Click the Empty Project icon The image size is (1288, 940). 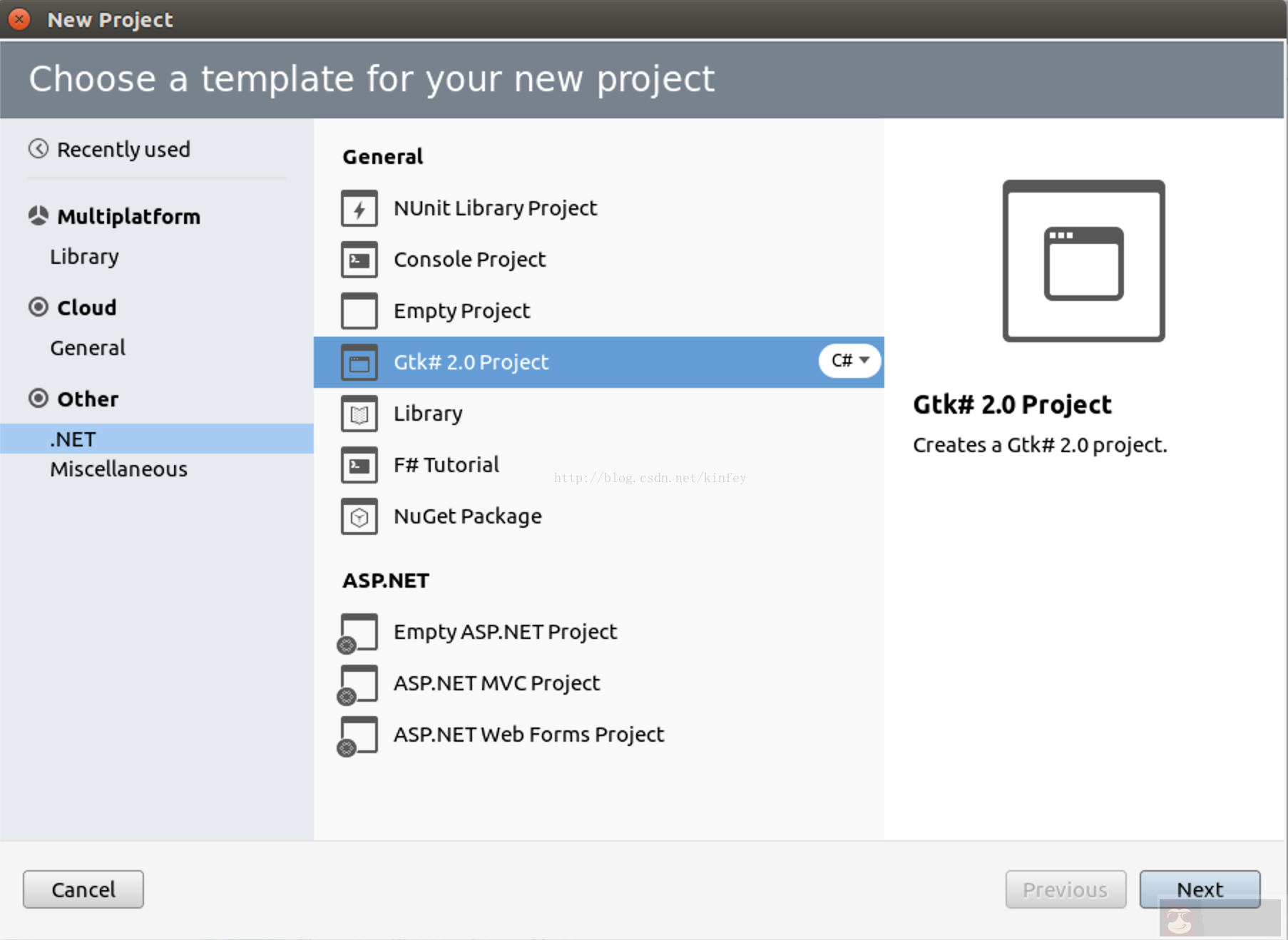[x=359, y=312]
